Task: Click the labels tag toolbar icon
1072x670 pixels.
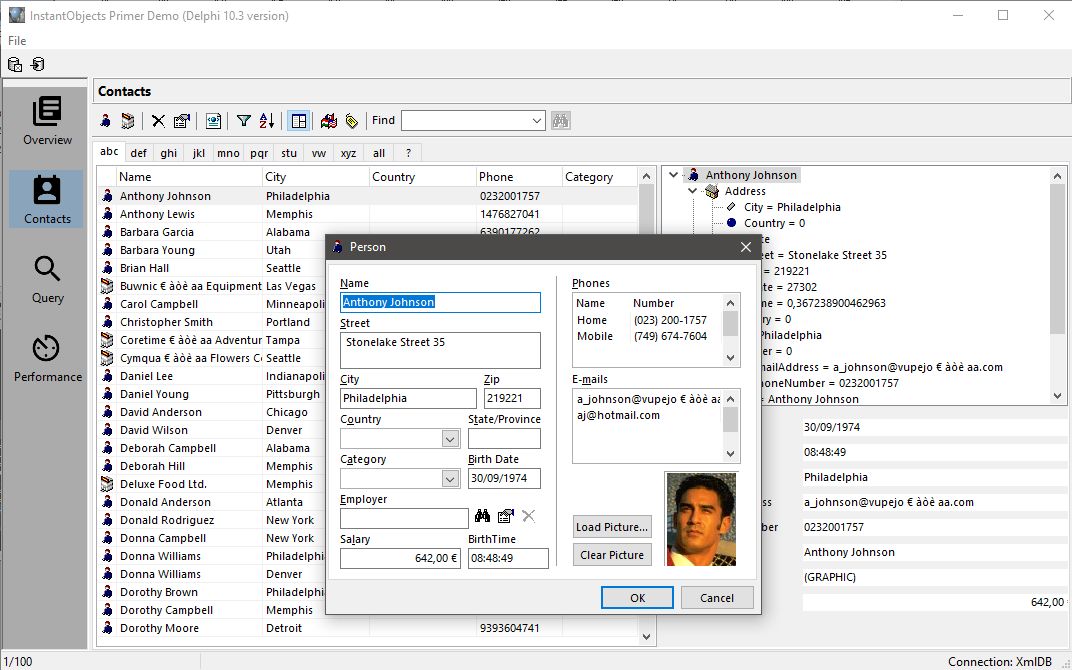Action: tap(351, 120)
